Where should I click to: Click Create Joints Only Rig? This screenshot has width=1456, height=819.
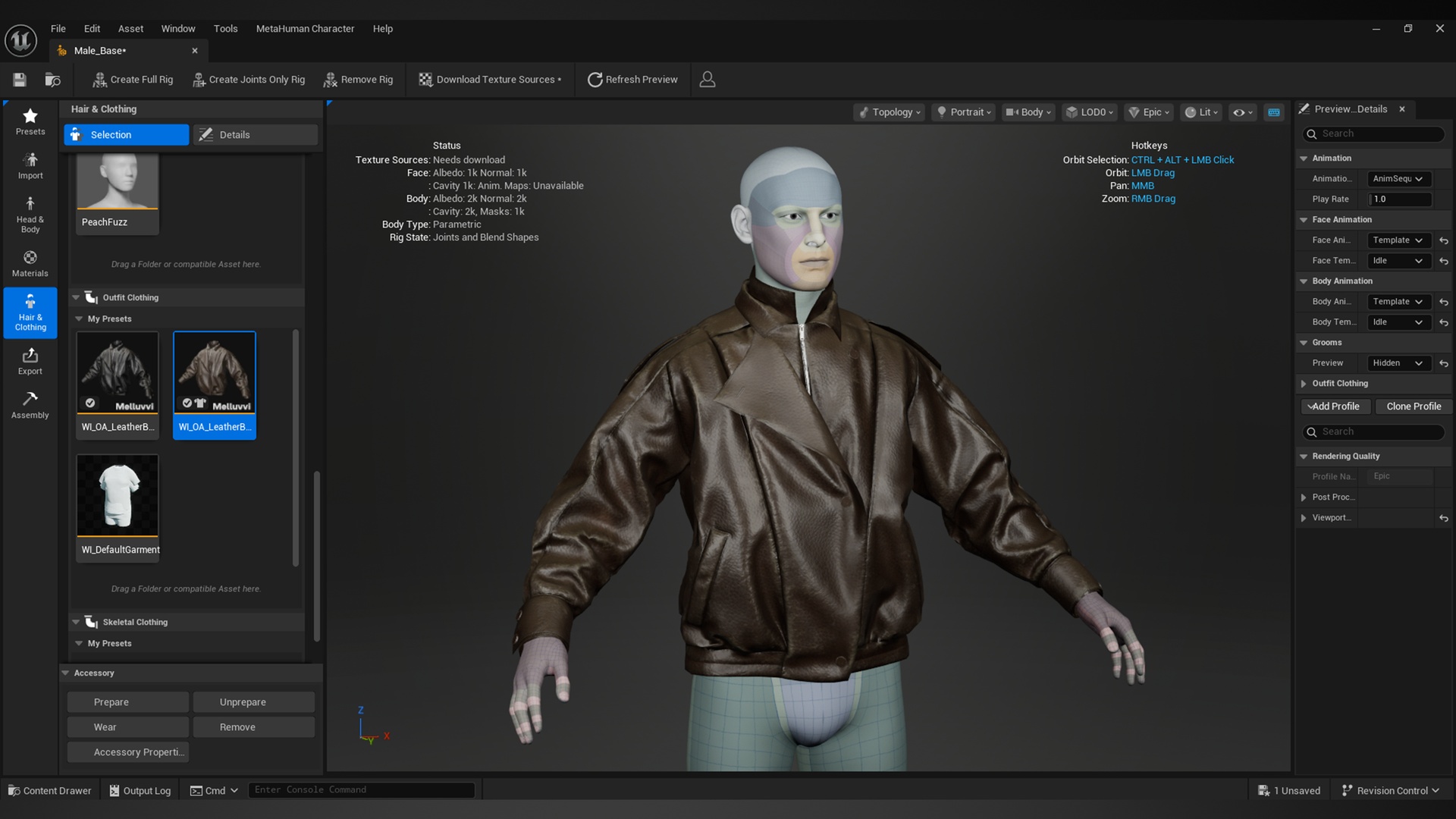tap(249, 80)
